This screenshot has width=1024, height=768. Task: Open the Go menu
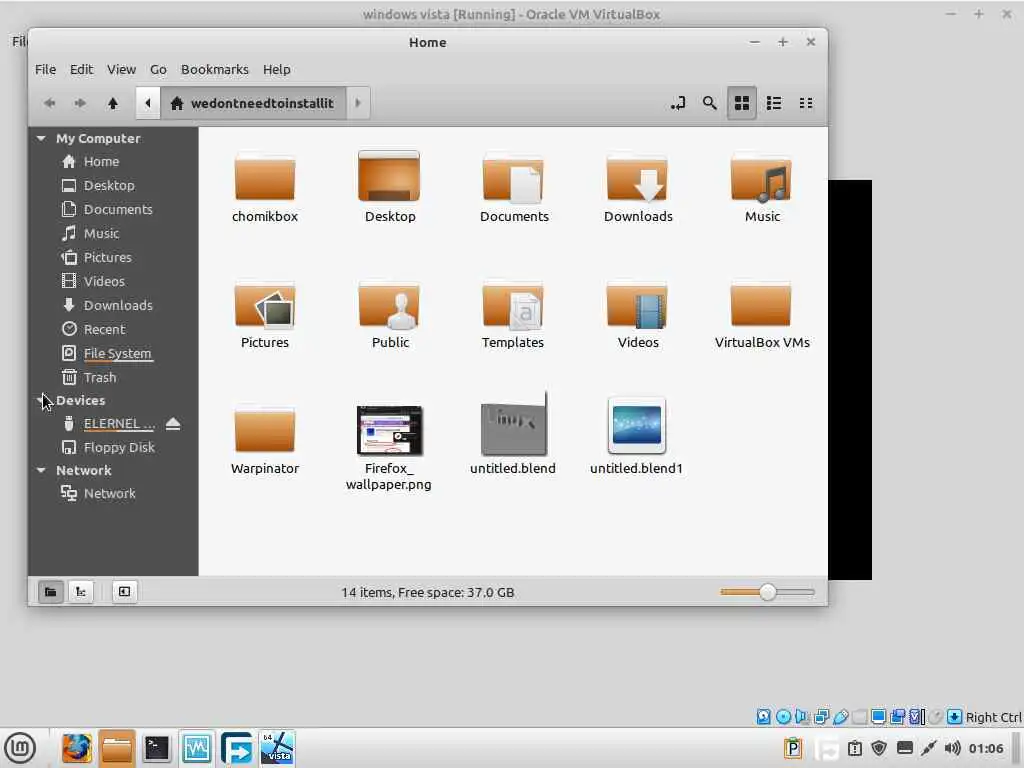(158, 69)
